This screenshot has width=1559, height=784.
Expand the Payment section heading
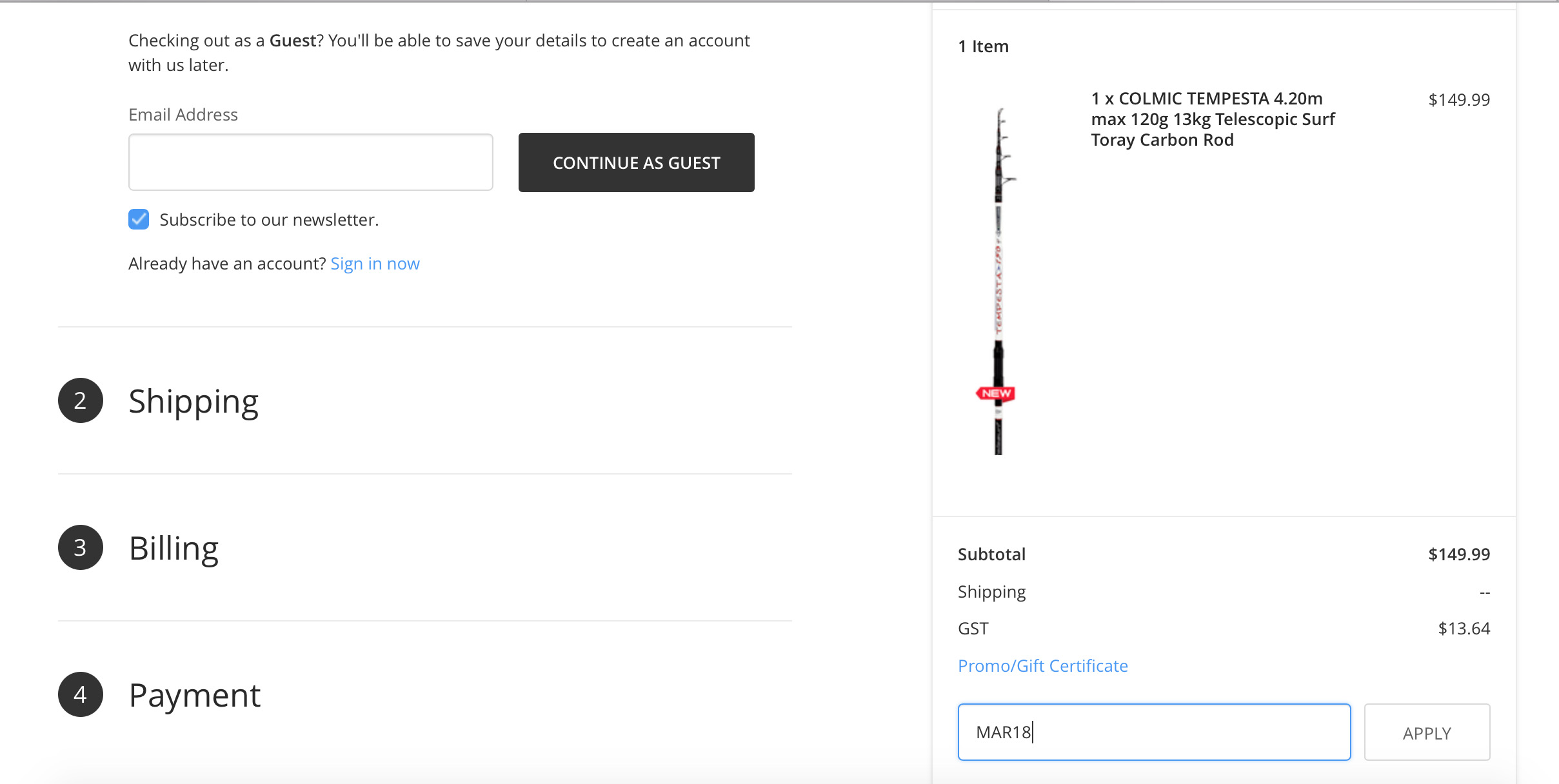[x=194, y=695]
